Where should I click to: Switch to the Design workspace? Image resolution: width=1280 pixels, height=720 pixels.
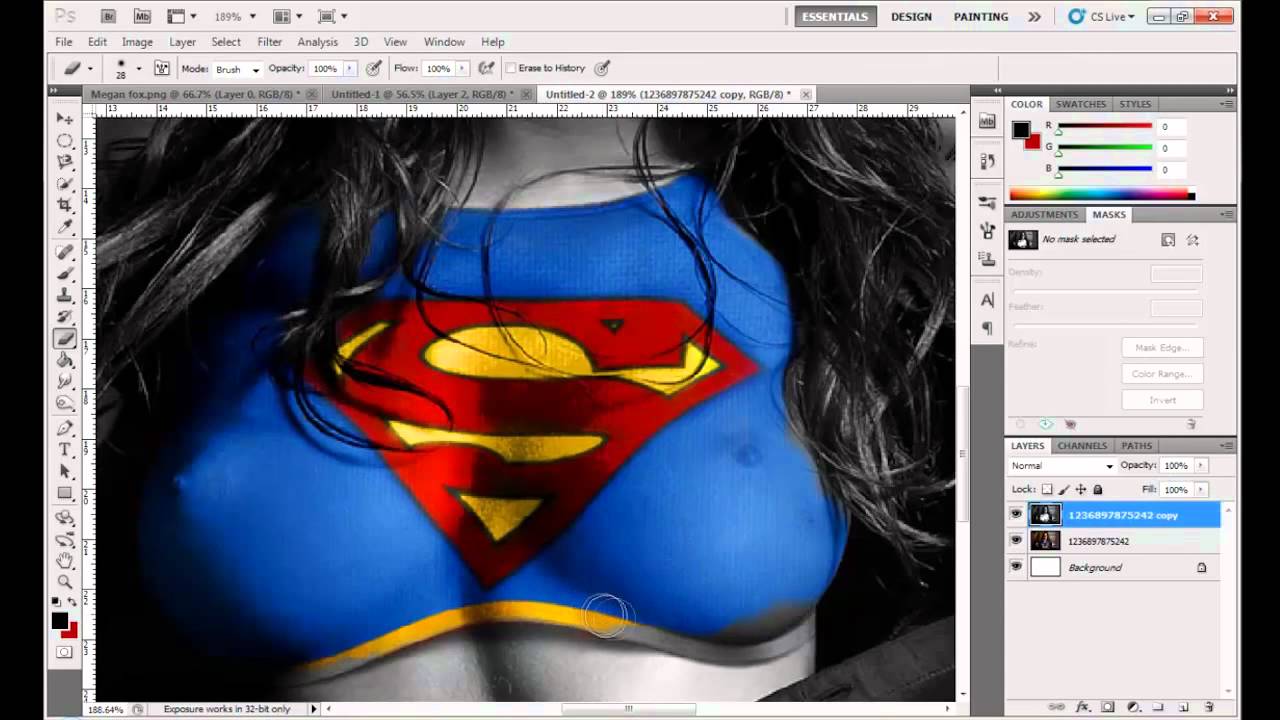pos(911,17)
